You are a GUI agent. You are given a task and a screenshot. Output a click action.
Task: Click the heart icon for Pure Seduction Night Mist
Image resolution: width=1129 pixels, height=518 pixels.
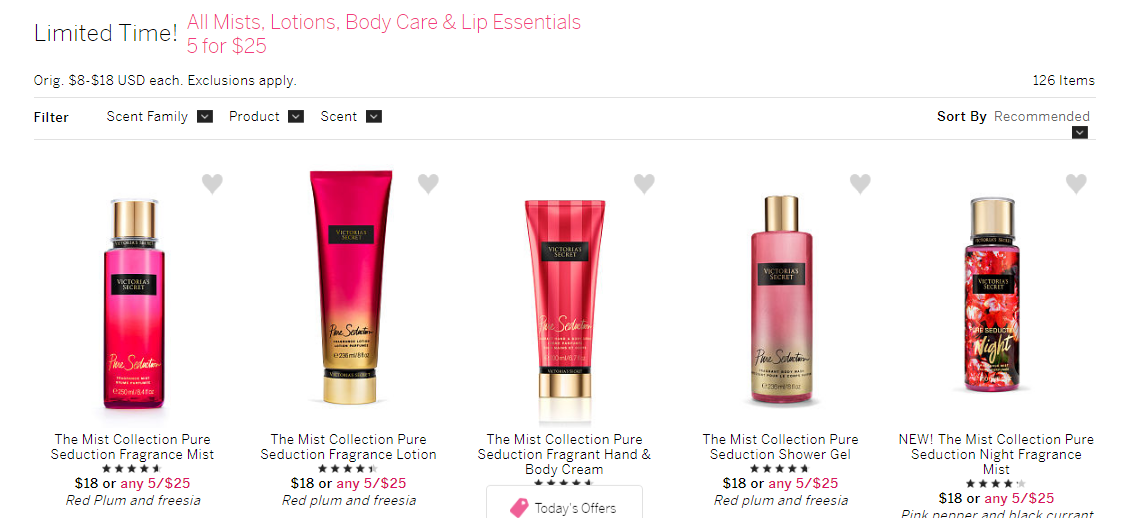[1076, 184]
